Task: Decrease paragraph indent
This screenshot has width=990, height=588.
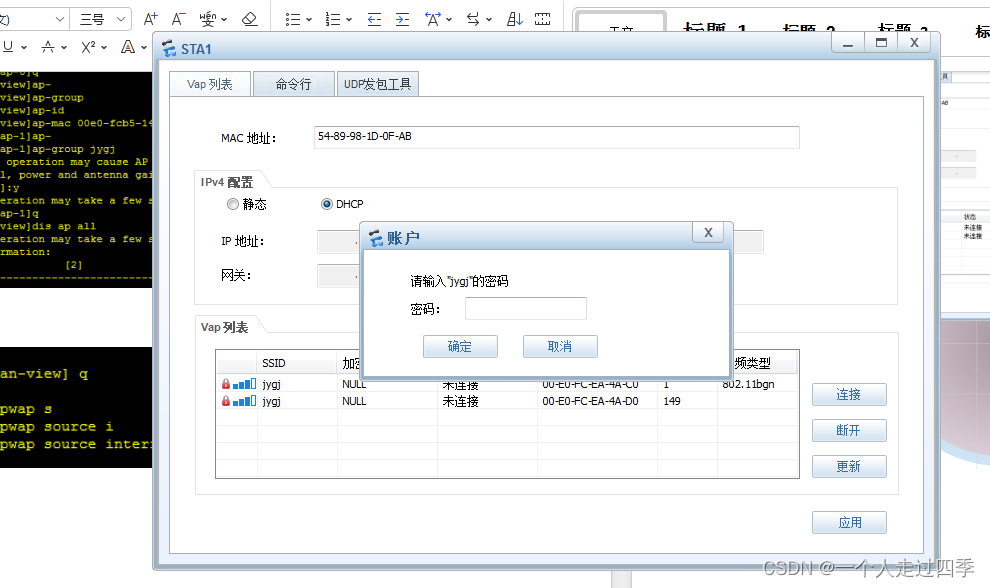Action: click(x=374, y=20)
